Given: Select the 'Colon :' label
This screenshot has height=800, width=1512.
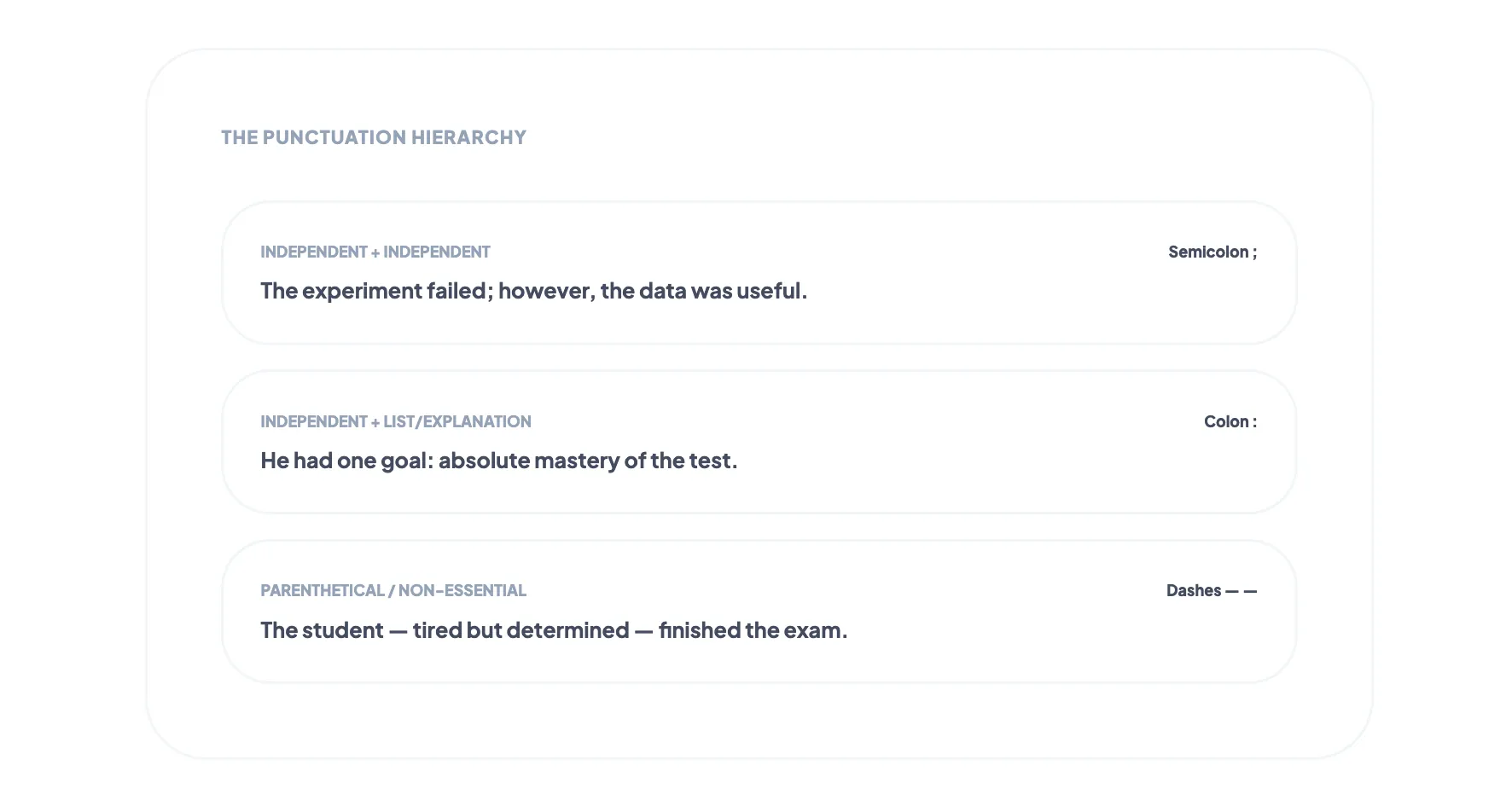Looking at the screenshot, I should (1230, 421).
